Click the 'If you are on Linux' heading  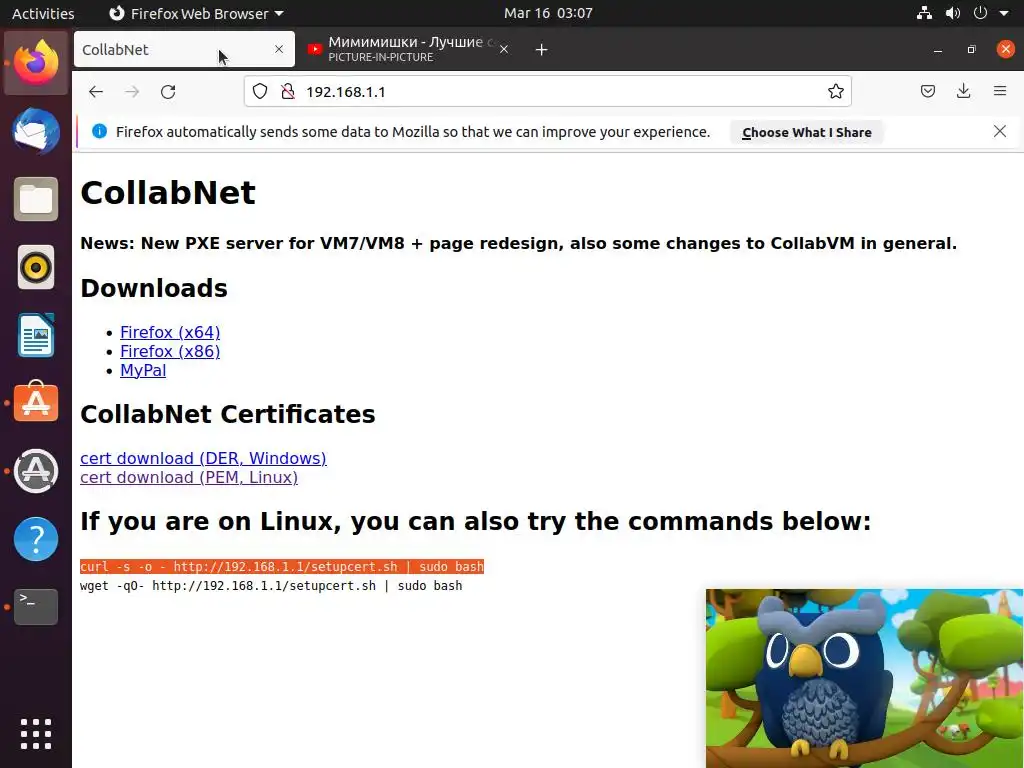click(x=476, y=521)
